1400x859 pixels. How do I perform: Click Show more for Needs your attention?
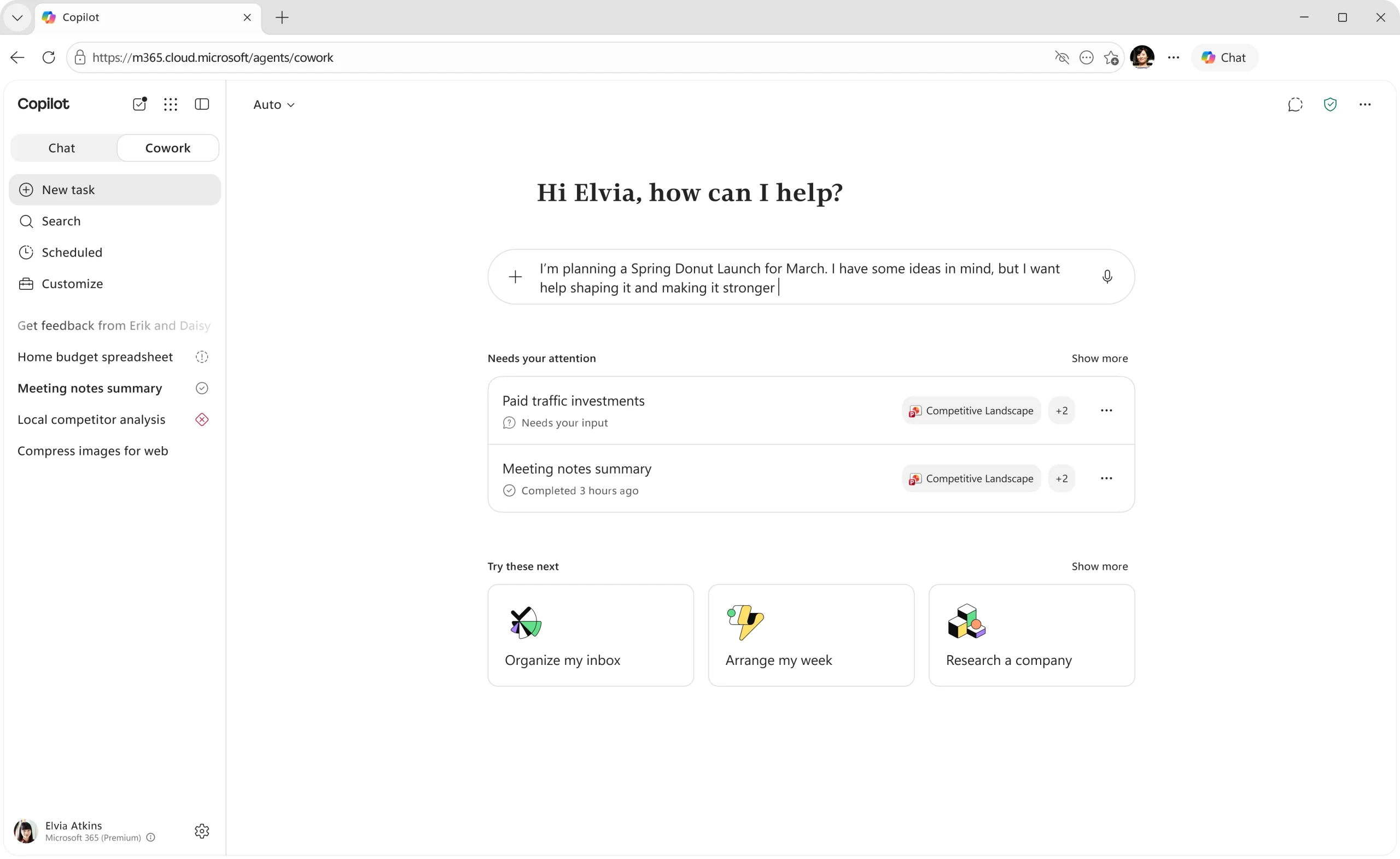pos(1099,359)
